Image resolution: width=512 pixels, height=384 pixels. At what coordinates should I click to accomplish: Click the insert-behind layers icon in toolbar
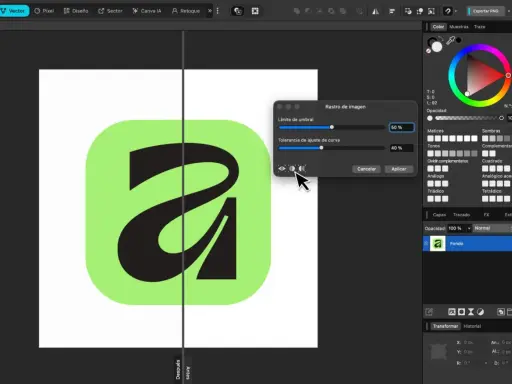coord(408,11)
